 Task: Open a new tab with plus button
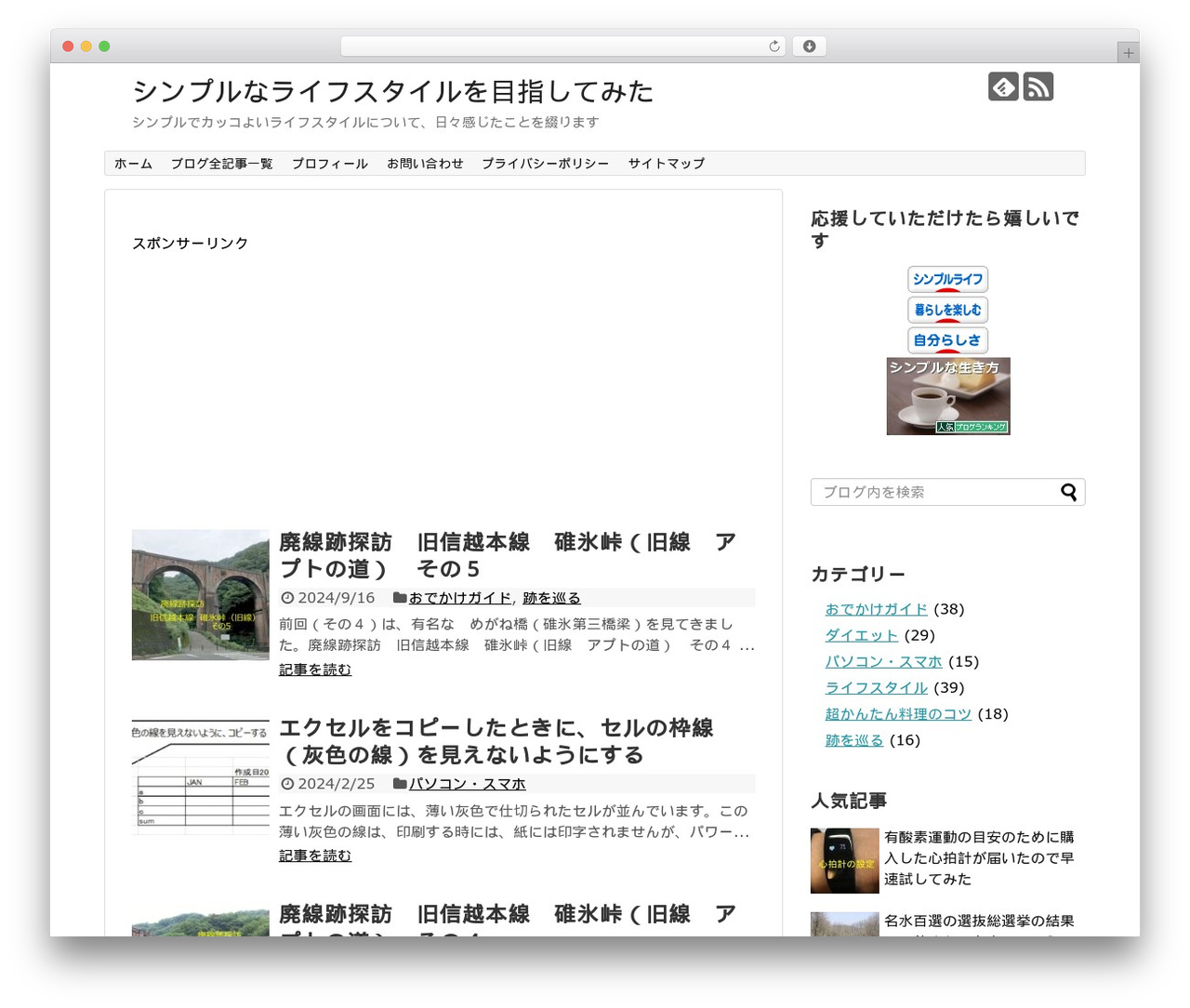click(1129, 53)
